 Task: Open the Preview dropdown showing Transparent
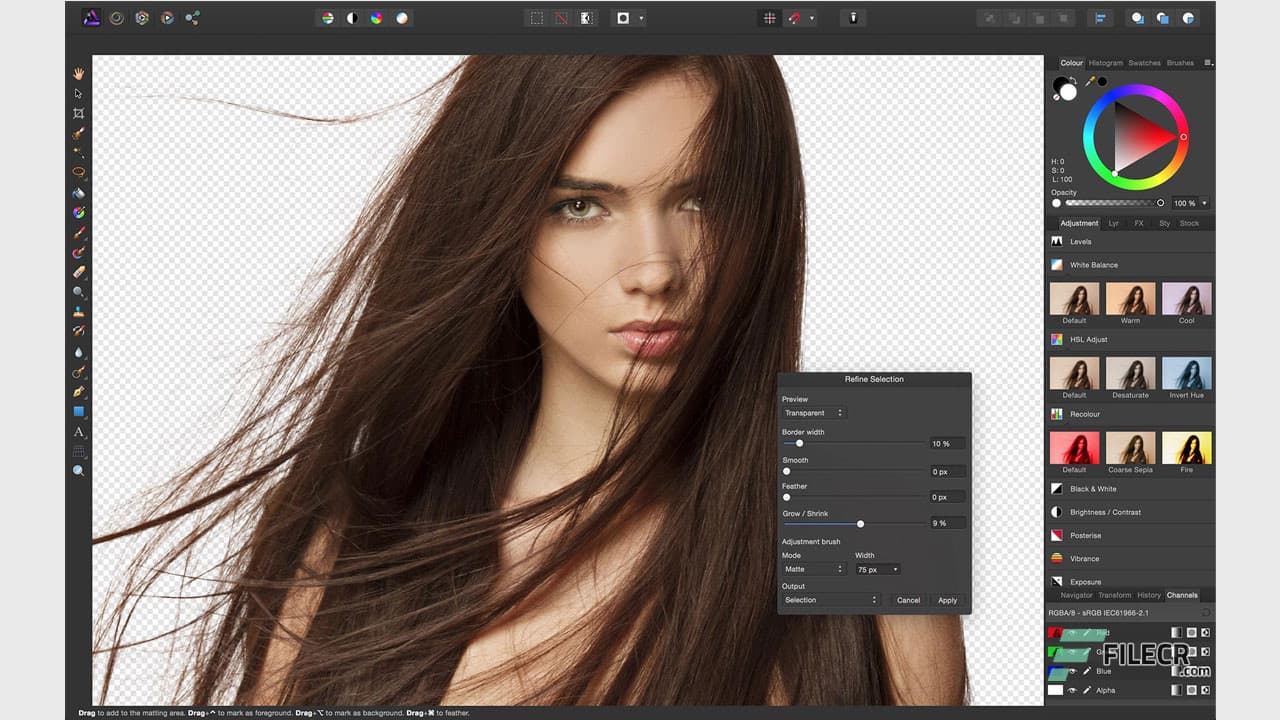point(812,412)
